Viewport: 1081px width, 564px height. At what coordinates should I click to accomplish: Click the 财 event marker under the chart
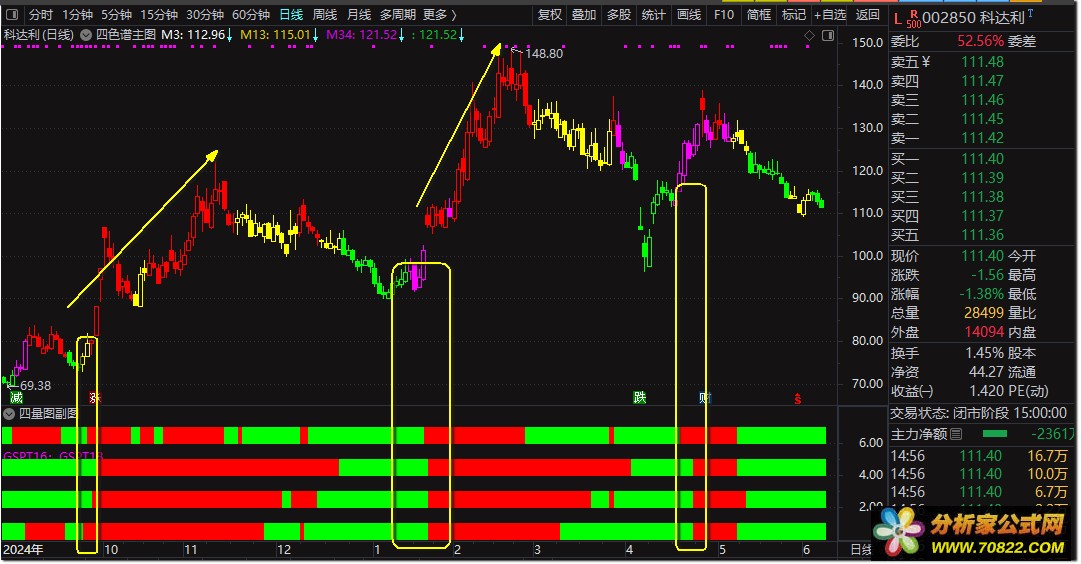point(705,398)
